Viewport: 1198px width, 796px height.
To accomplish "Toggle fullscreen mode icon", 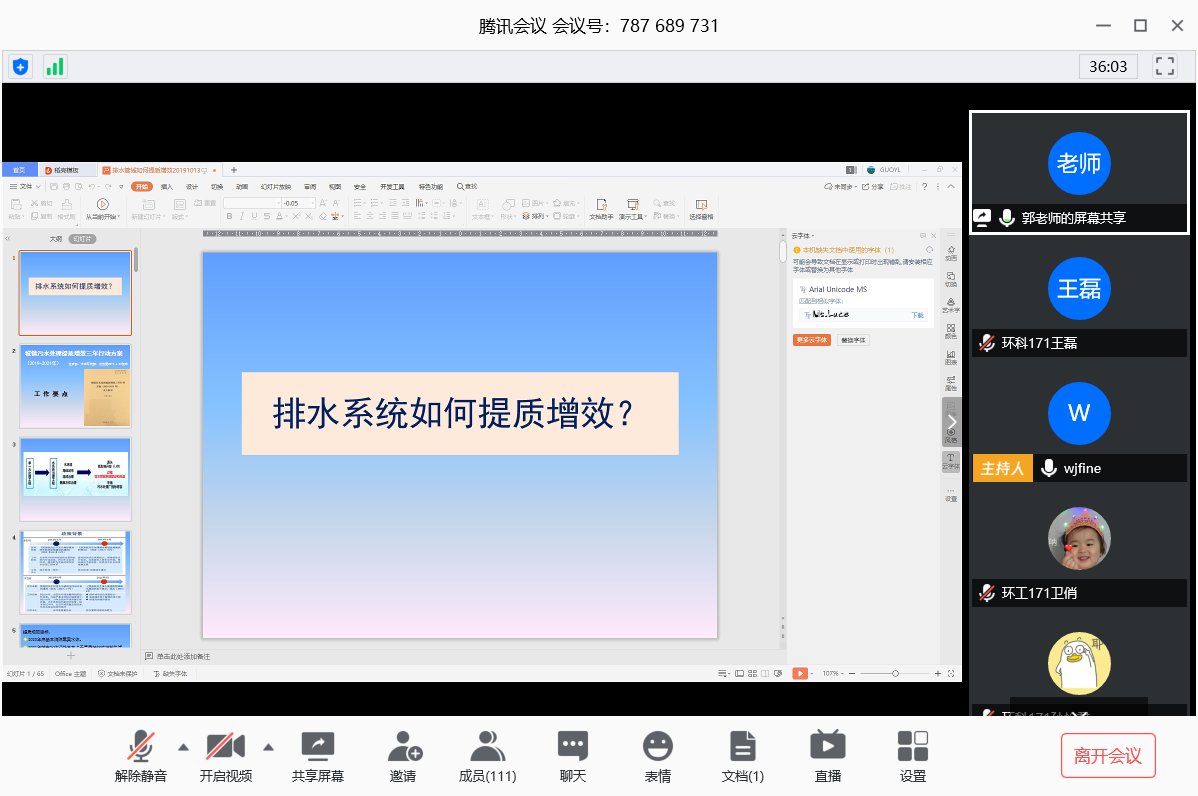I will (1164, 67).
